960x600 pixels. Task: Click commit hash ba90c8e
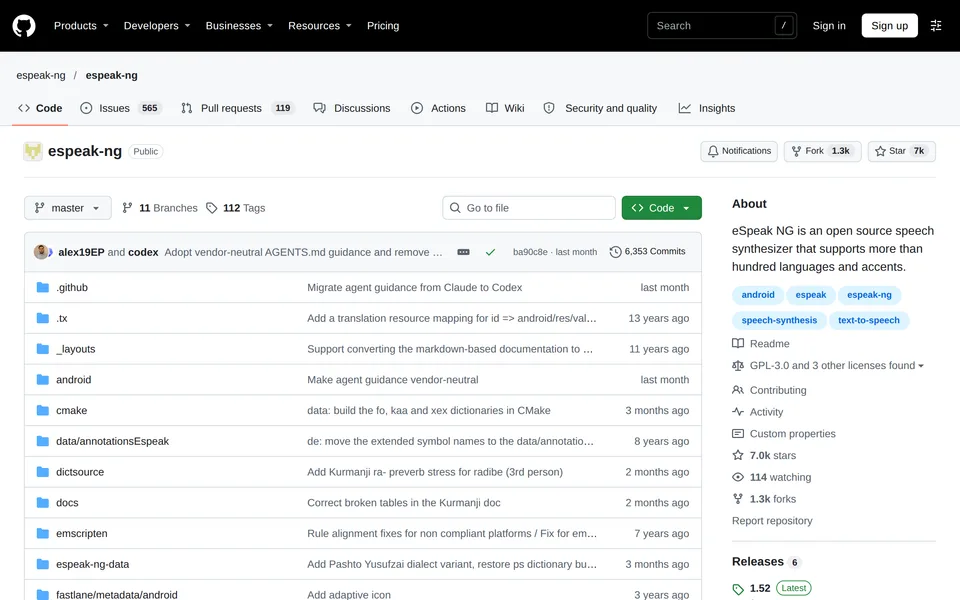[x=530, y=252]
